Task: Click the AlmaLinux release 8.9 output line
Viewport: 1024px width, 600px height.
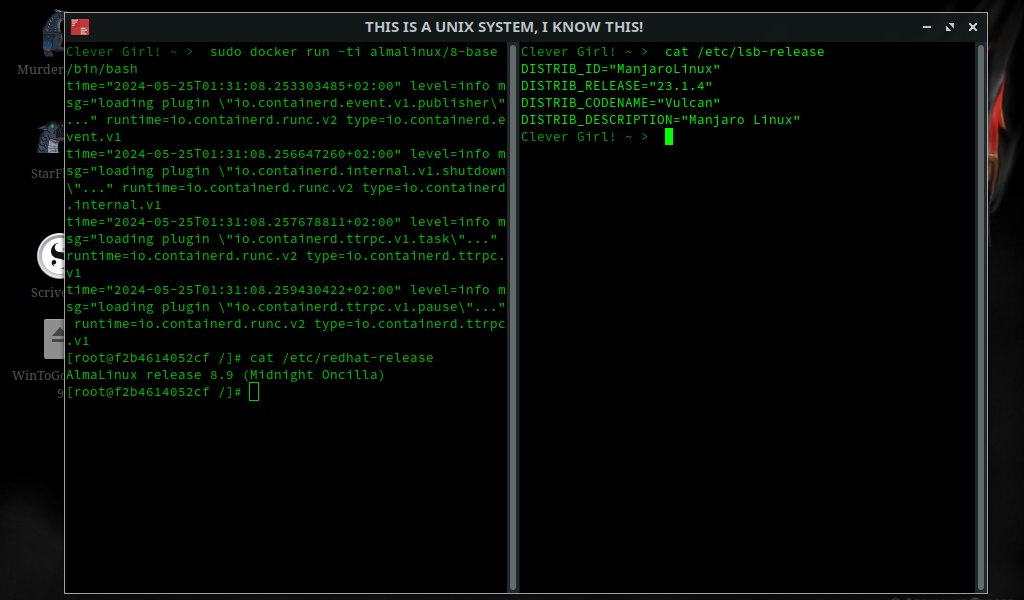Action: coord(225,375)
